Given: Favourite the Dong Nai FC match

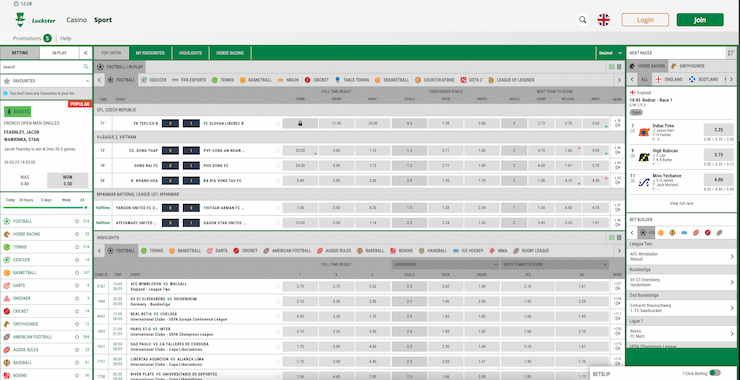Looking at the screenshot, I should pyautogui.click(x=278, y=166).
